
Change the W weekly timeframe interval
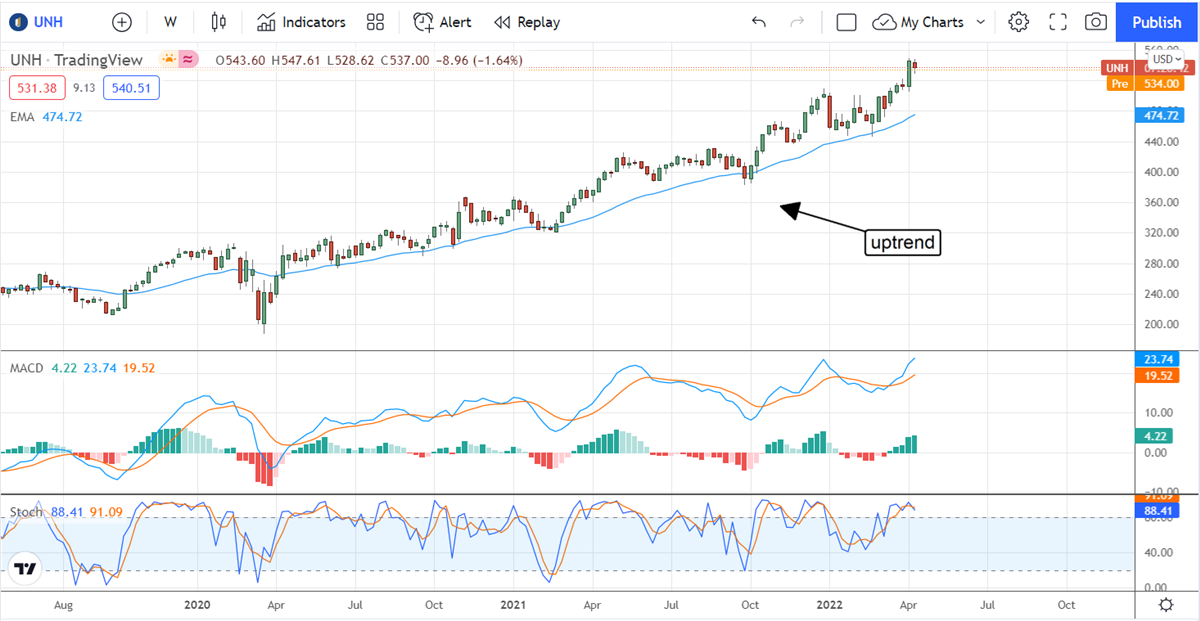[x=170, y=22]
